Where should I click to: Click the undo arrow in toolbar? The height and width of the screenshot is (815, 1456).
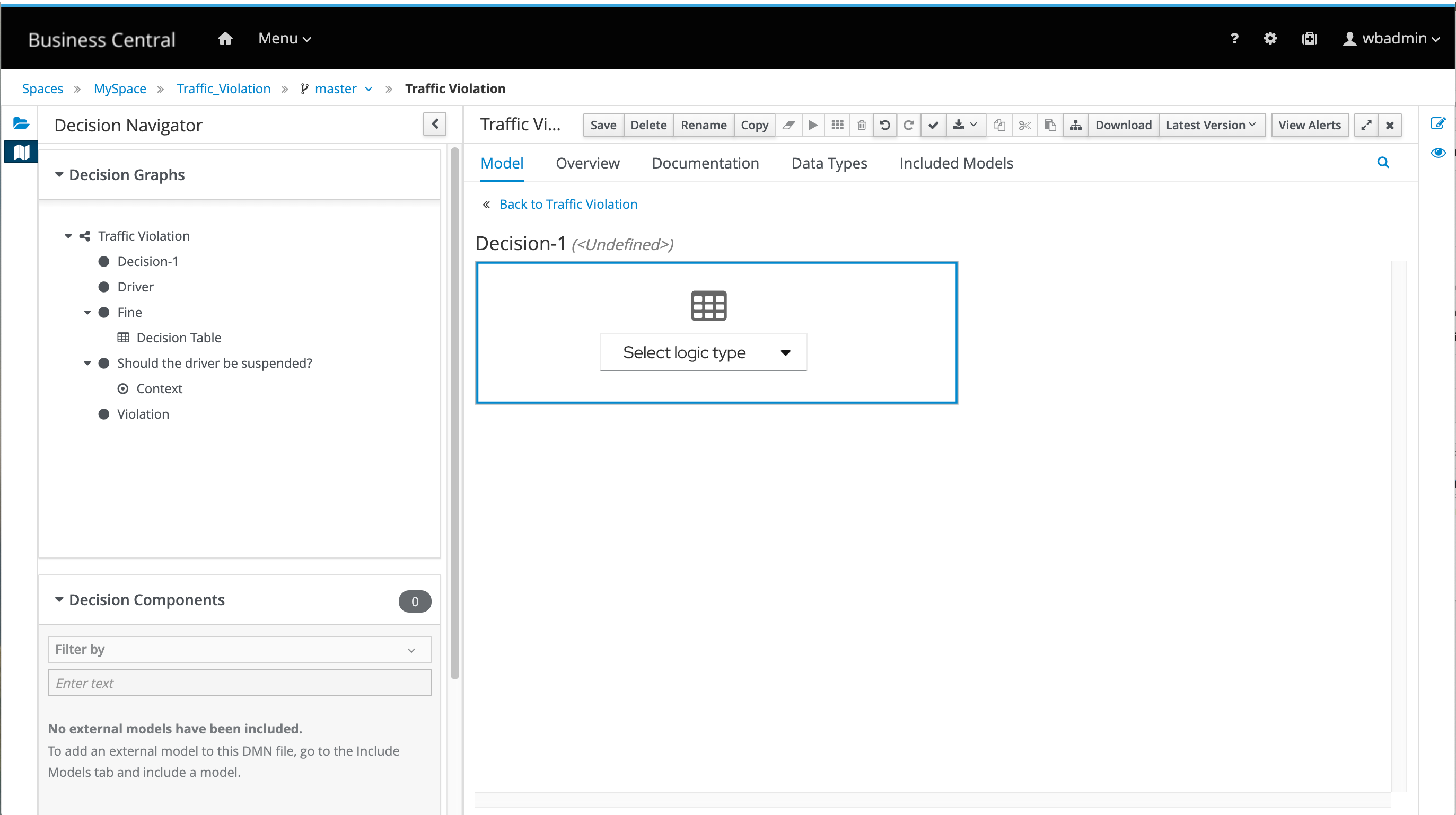tap(884, 125)
